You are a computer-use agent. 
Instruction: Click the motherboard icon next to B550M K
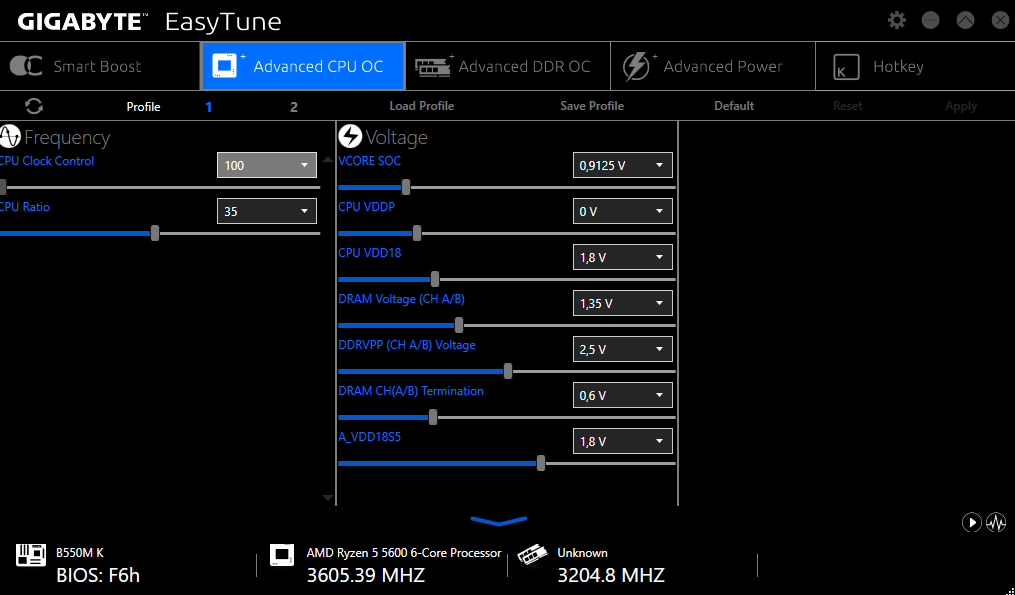(30, 556)
